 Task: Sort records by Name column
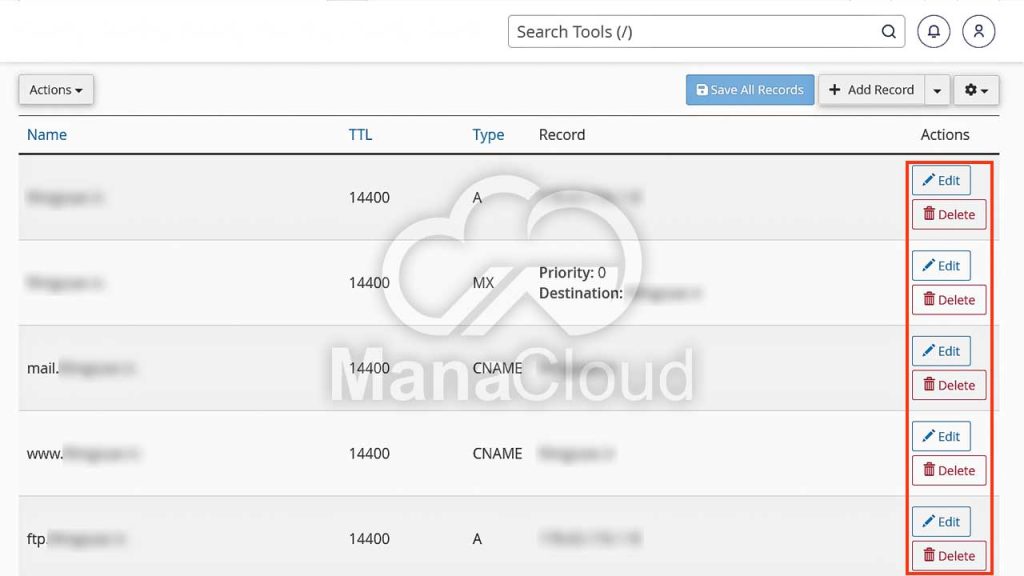[47, 135]
